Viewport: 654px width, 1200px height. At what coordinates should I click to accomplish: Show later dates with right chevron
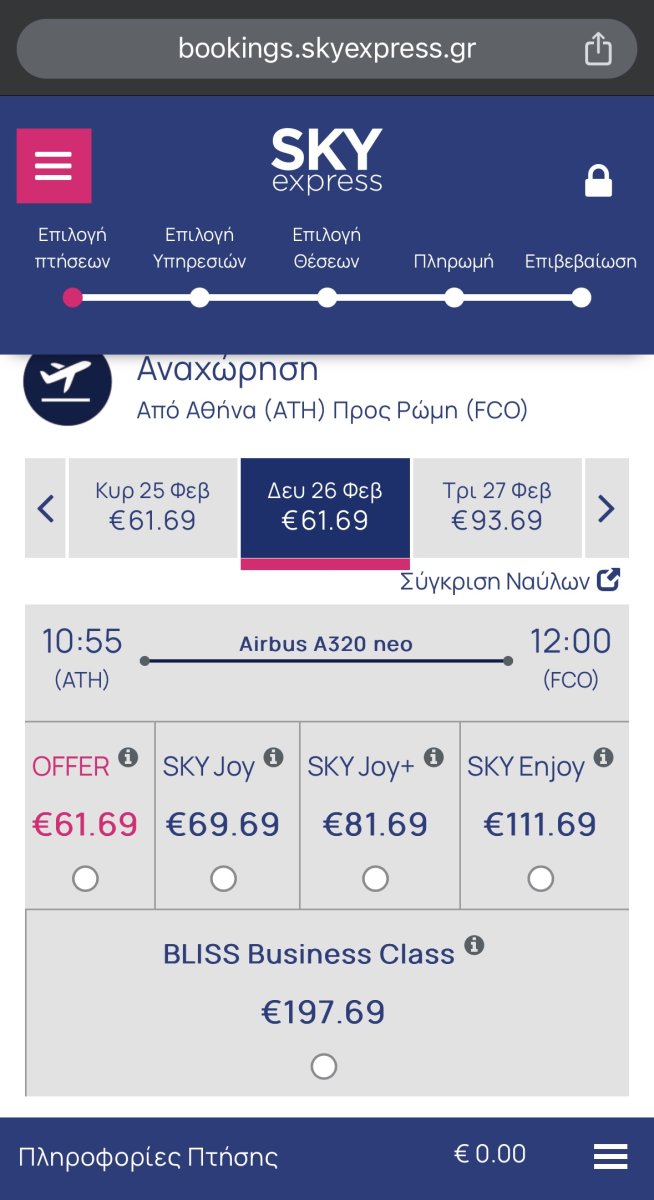[607, 508]
